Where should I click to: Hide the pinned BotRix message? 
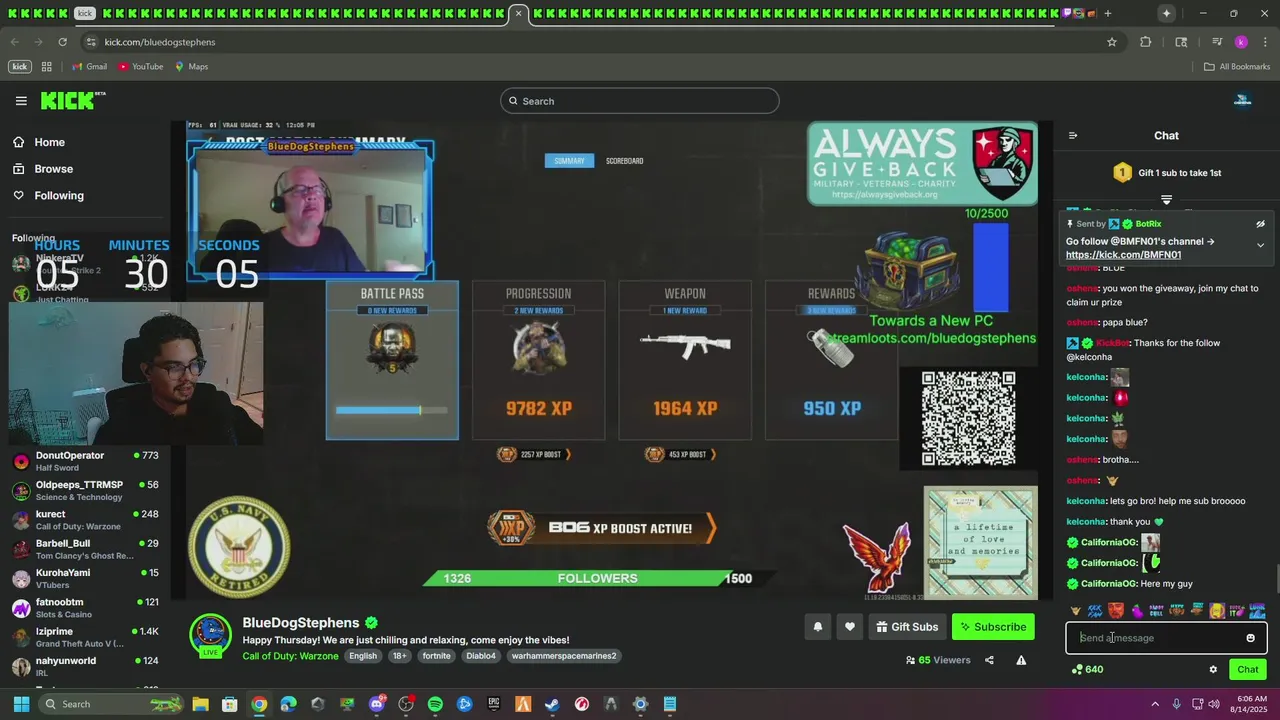point(1260,224)
